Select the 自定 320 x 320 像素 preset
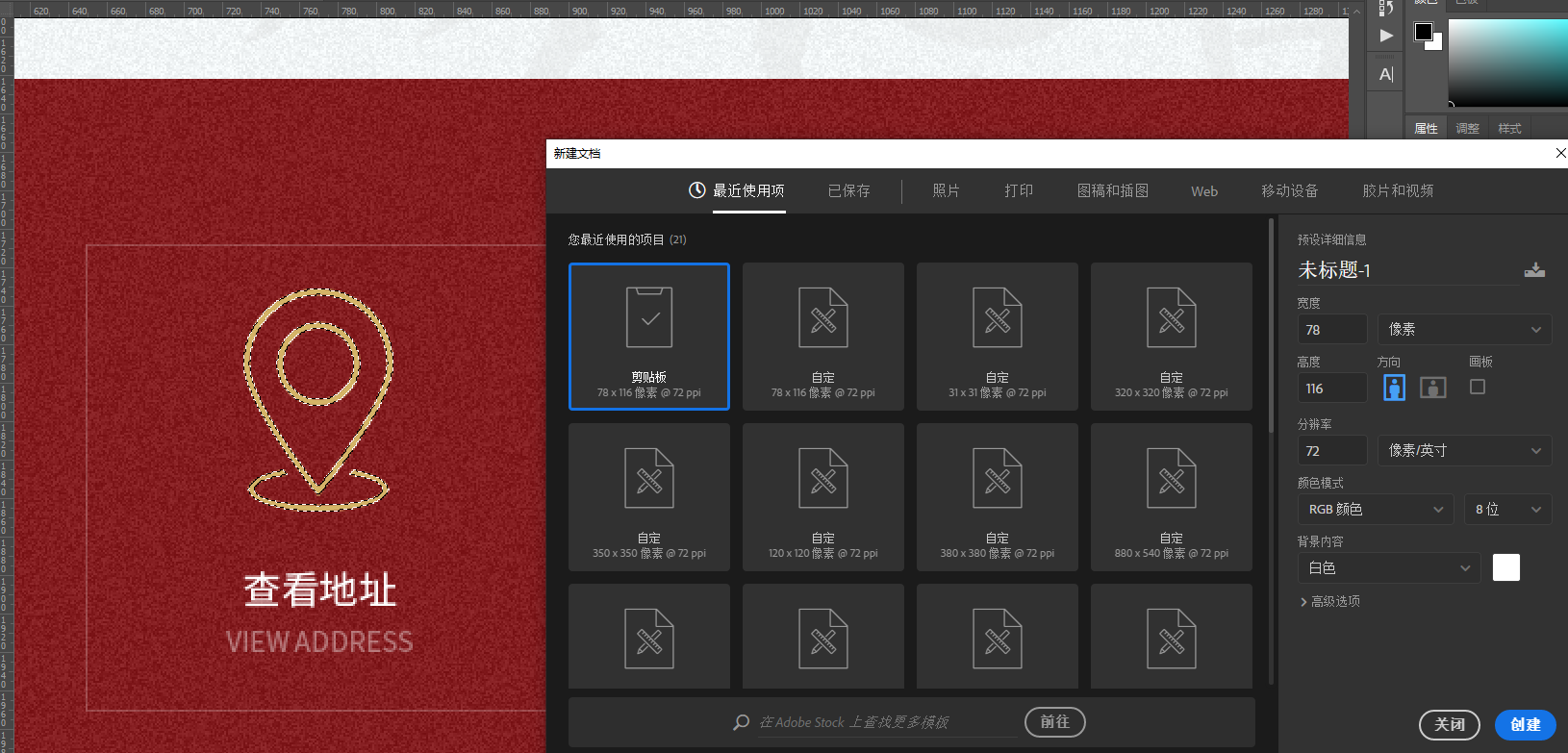Image resolution: width=1568 pixels, height=753 pixels. 1172,337
